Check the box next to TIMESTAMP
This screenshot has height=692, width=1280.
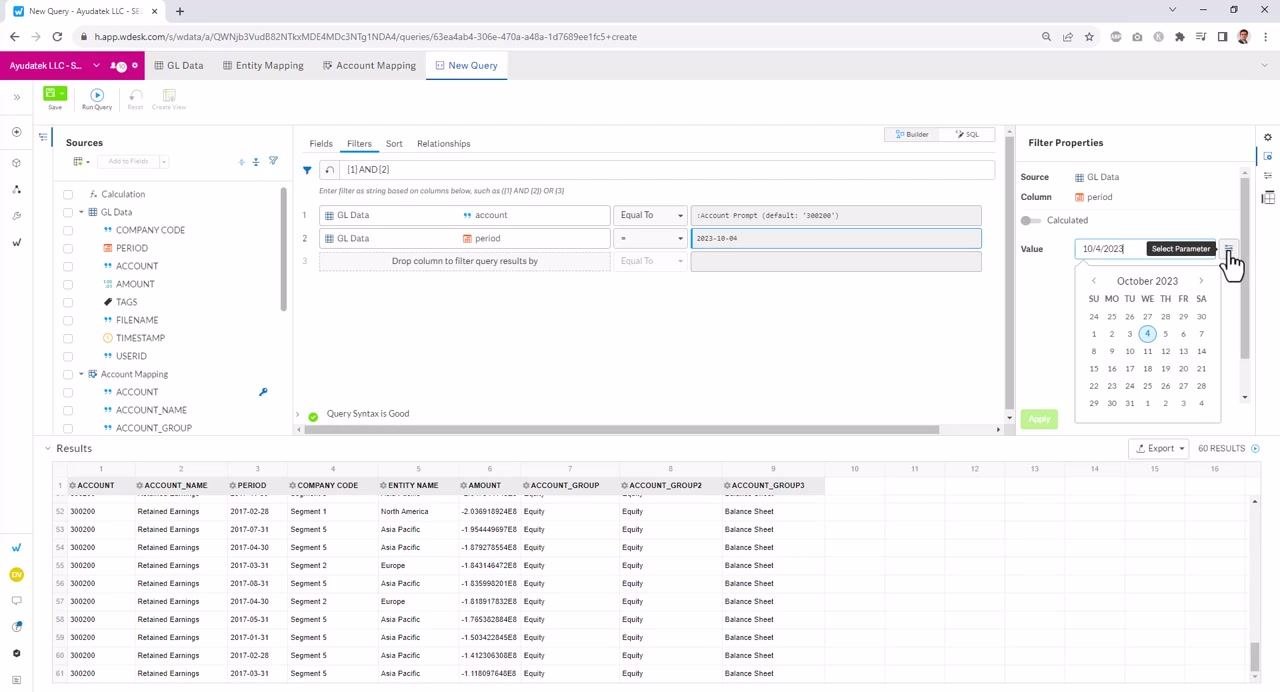(x=68, y=338)
